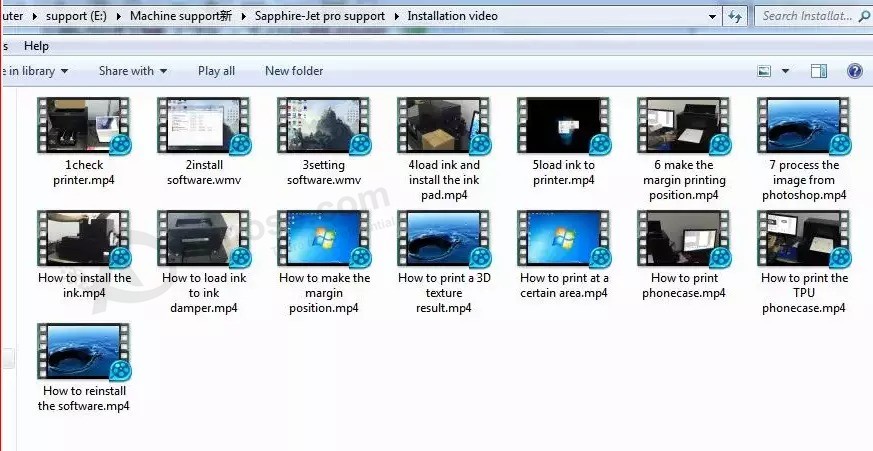Click the 2install software.wmv file name
The image size is (873, 451).
pyautogui.click(x=204, y=173)
